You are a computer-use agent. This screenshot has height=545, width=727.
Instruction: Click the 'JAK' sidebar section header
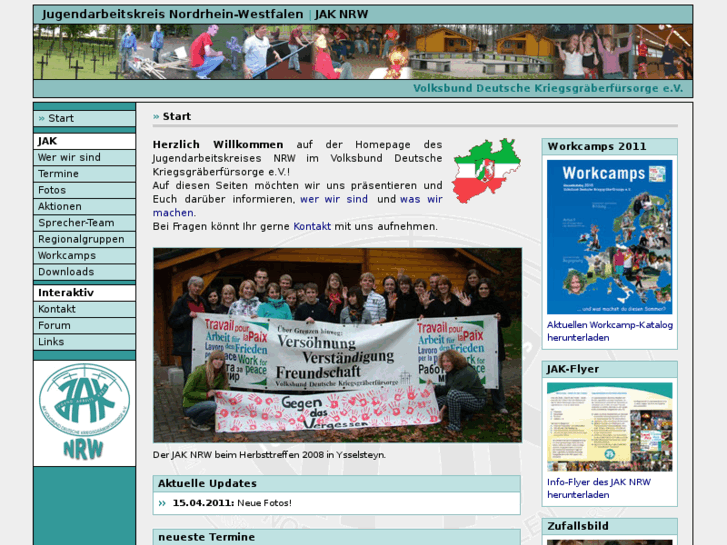pyautogui.click(x=84, y=141)
